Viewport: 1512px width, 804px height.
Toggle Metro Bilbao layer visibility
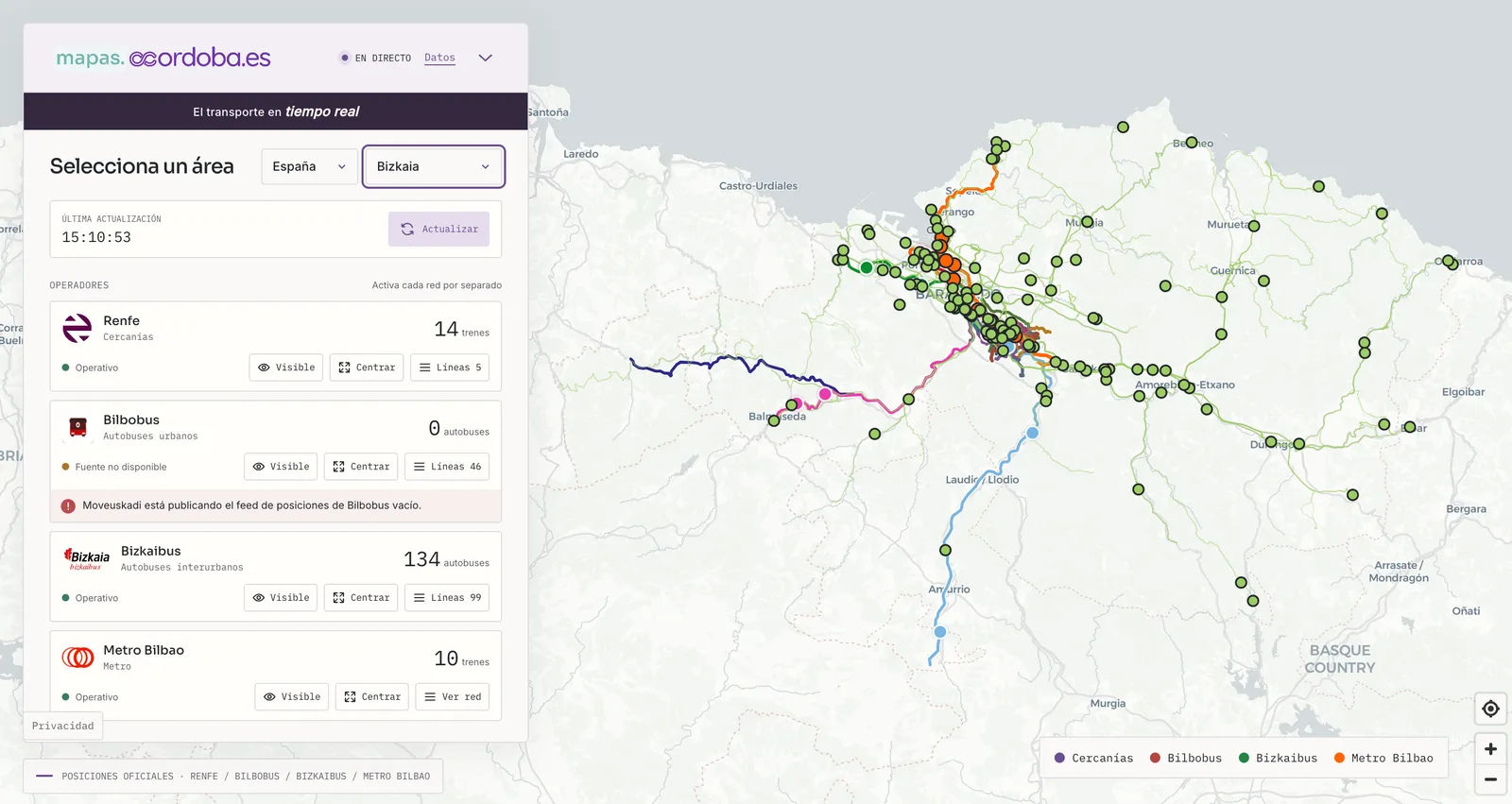click(x=292, y=697)
